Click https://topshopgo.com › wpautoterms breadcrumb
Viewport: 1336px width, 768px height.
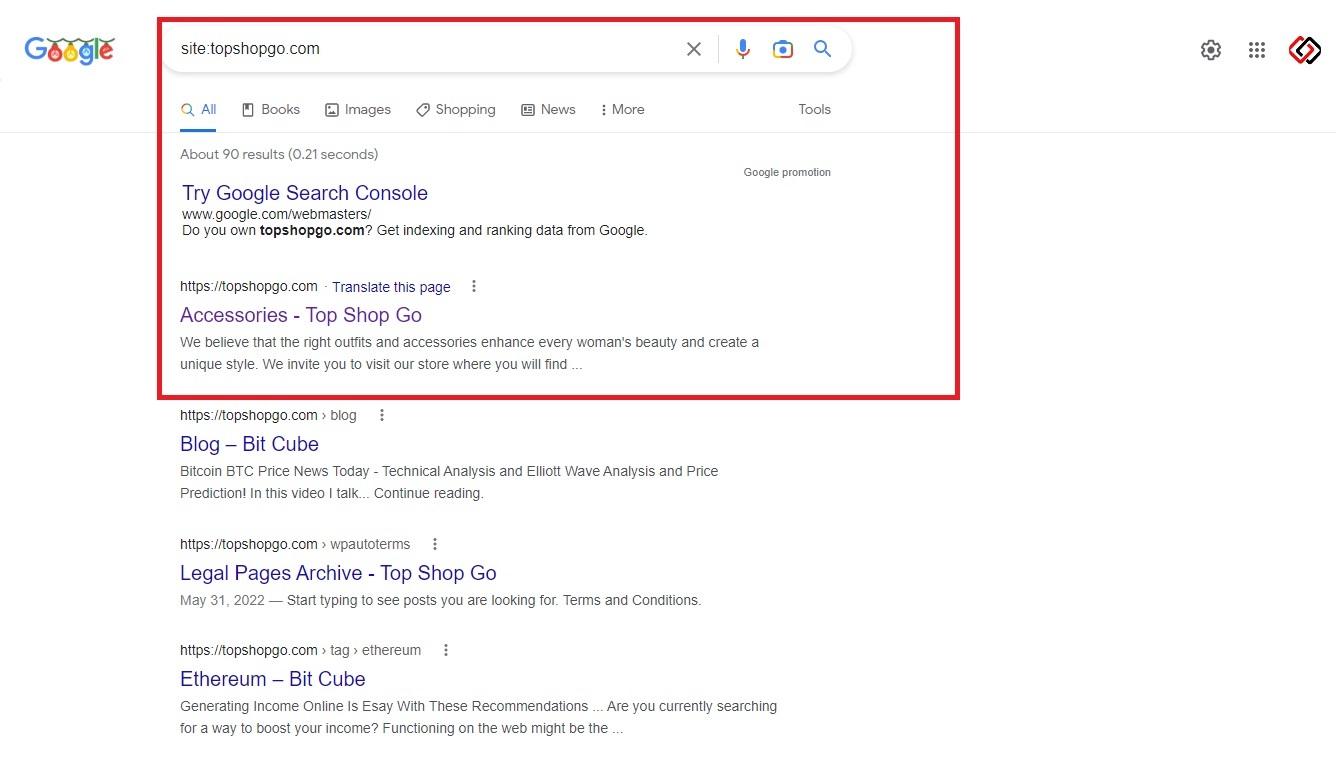coord(295,544)
